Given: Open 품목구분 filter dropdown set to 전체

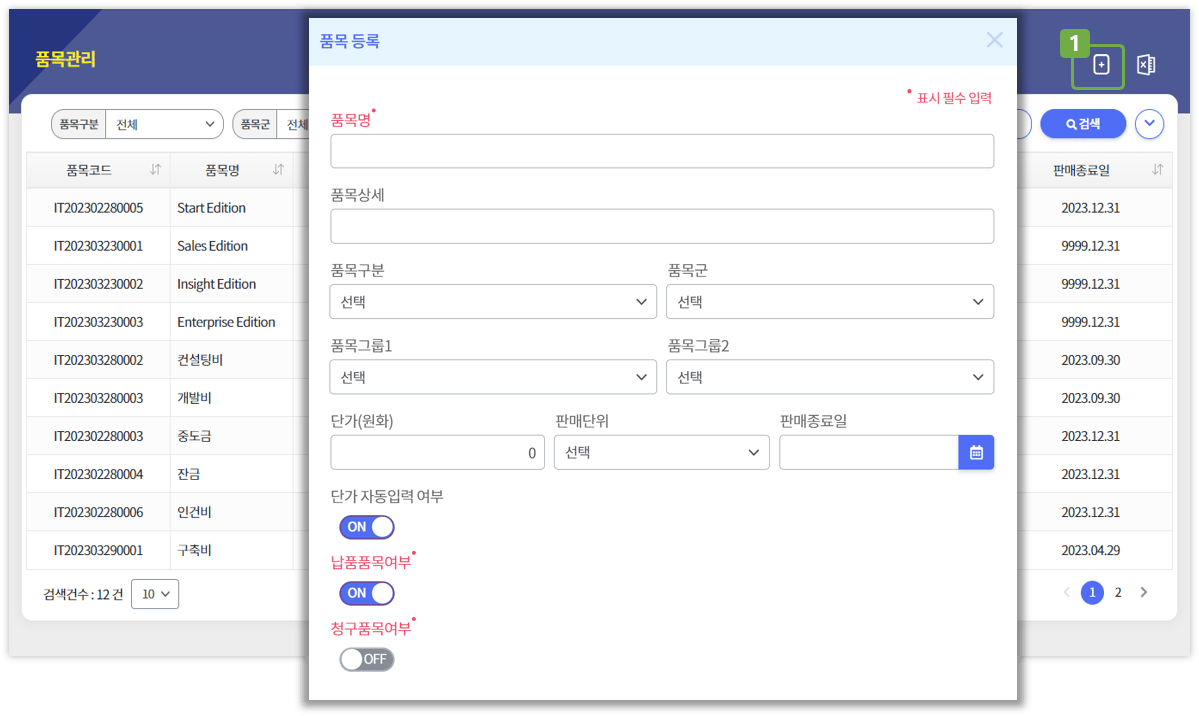Looking at the screenshot, I should [164, 124].
